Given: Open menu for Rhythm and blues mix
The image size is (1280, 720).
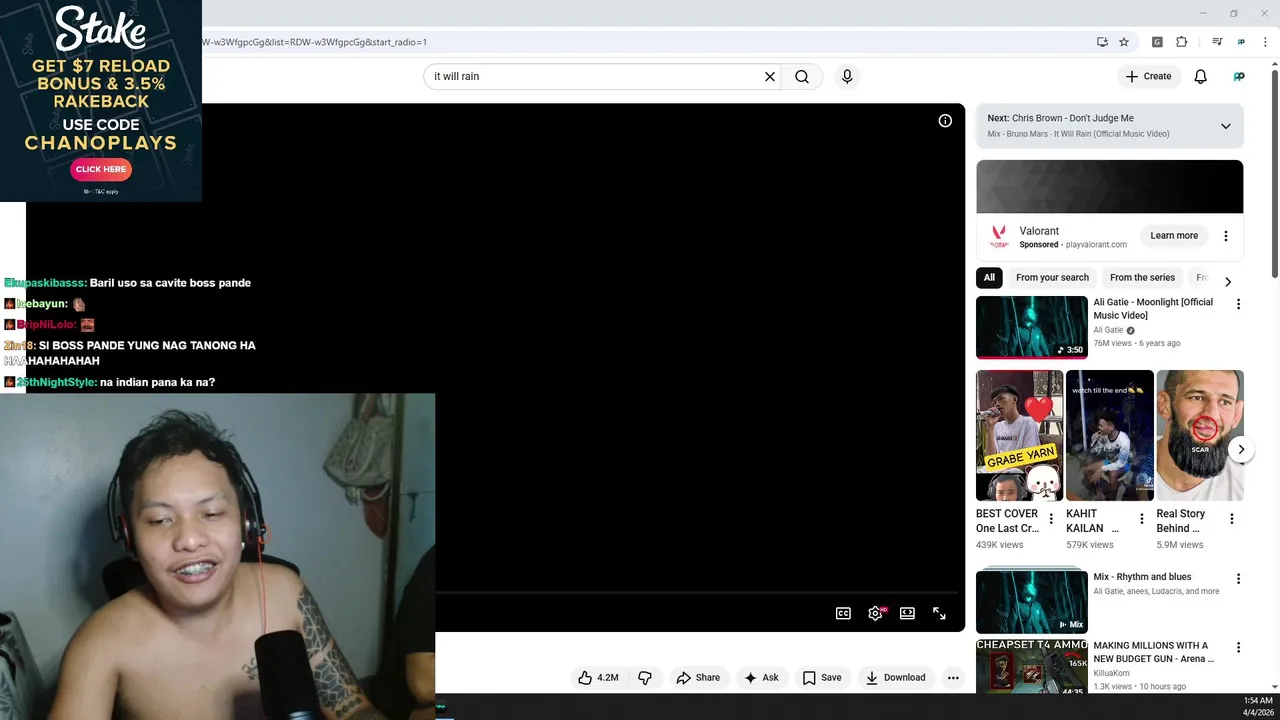Looking at the screenshot, I should coord(1238,579).
